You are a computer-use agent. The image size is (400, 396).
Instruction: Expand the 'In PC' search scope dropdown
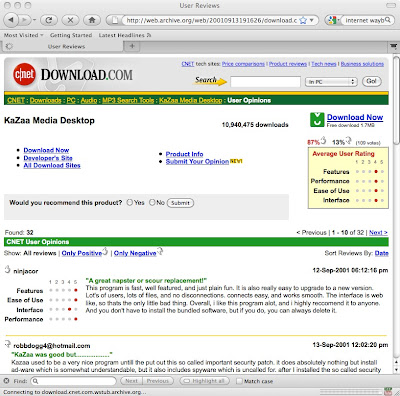point(331,82)
